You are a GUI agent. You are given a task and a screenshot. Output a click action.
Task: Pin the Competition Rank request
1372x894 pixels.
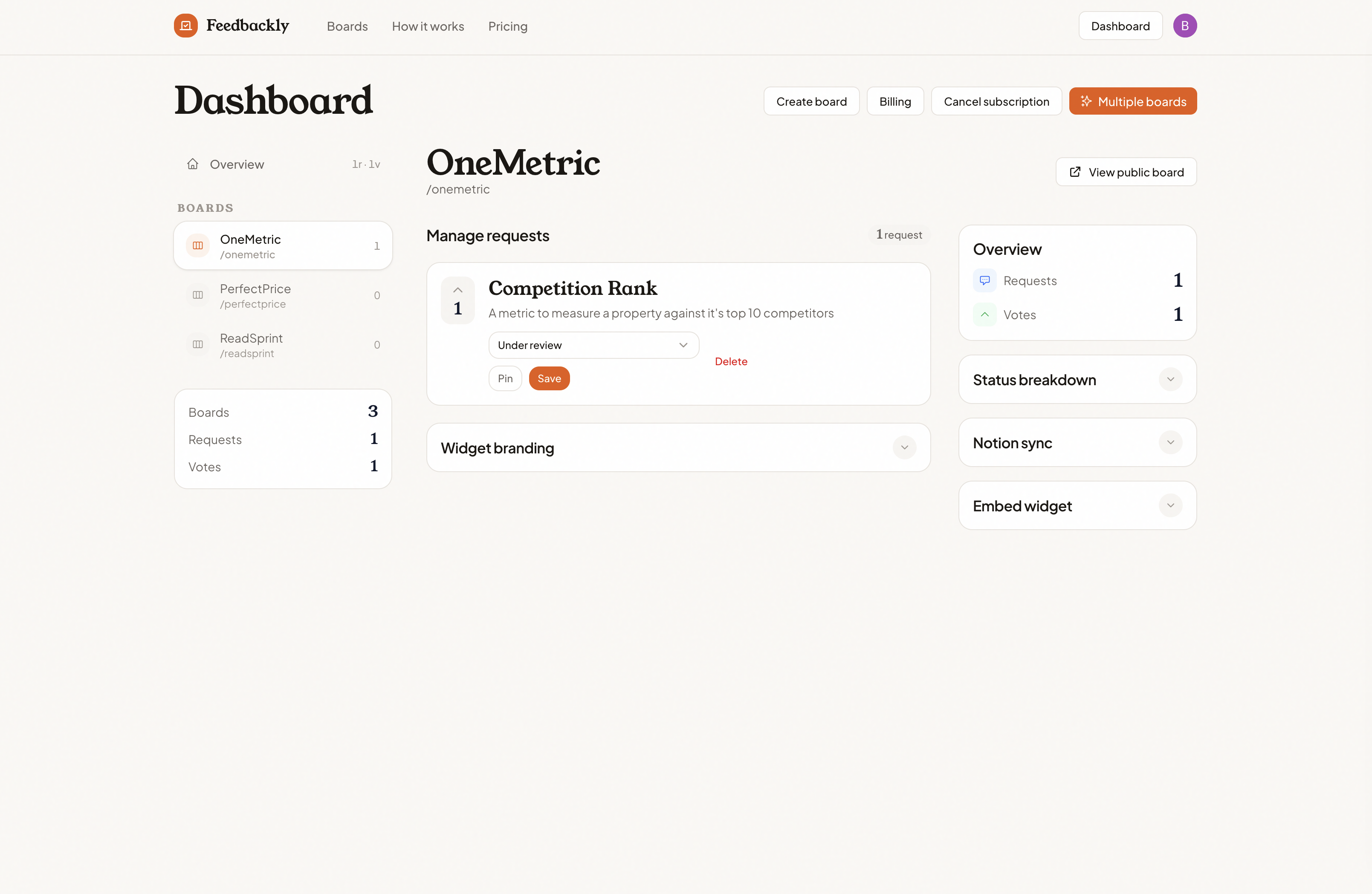click(x=505, y=378)
